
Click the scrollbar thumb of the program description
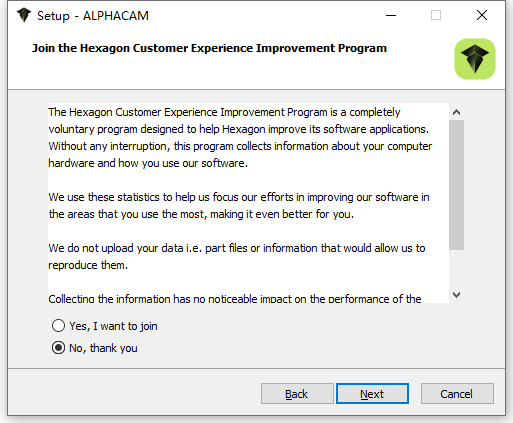tap(456, 185)
